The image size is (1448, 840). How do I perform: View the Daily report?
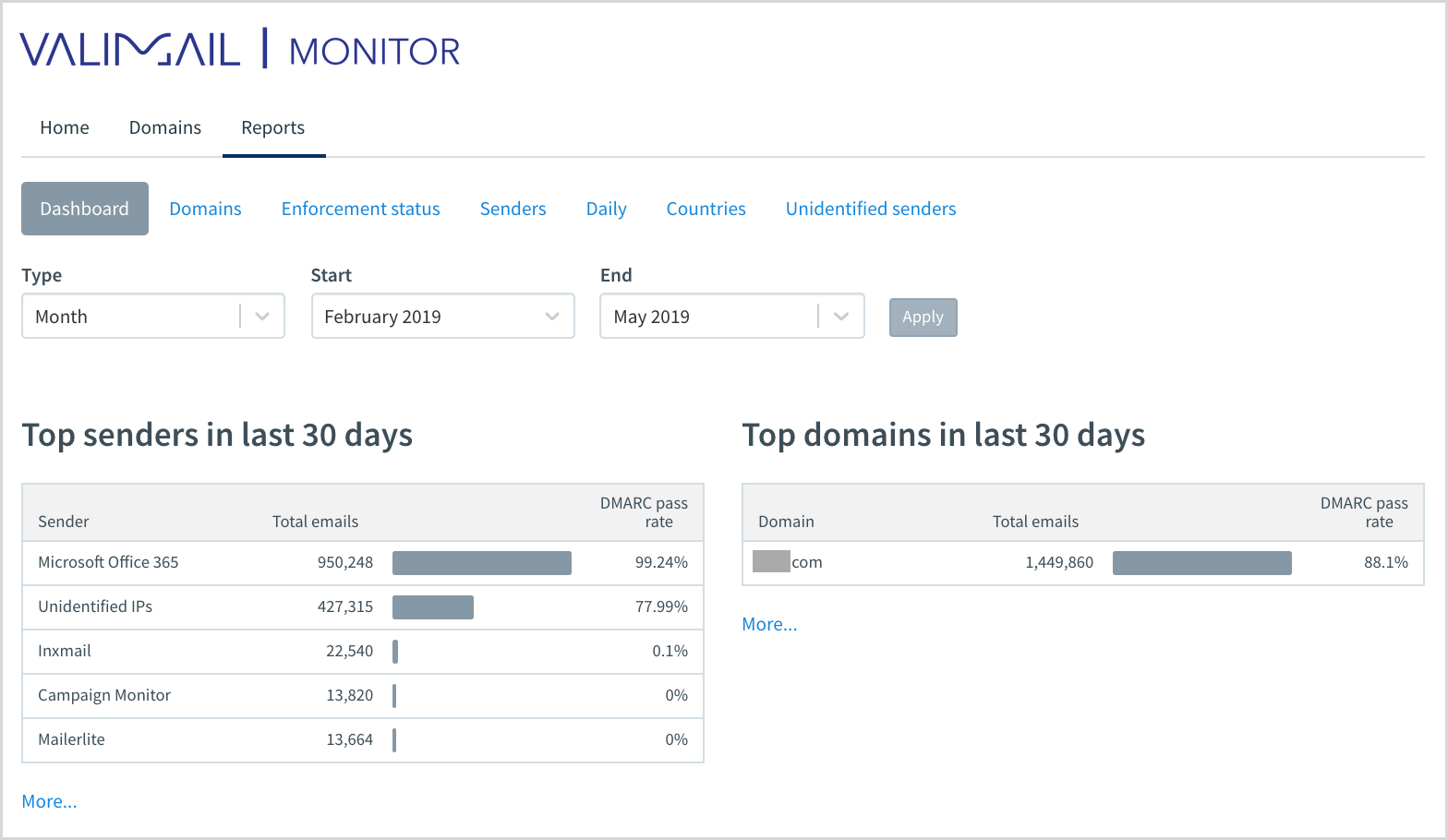click(x=606, y=209)
